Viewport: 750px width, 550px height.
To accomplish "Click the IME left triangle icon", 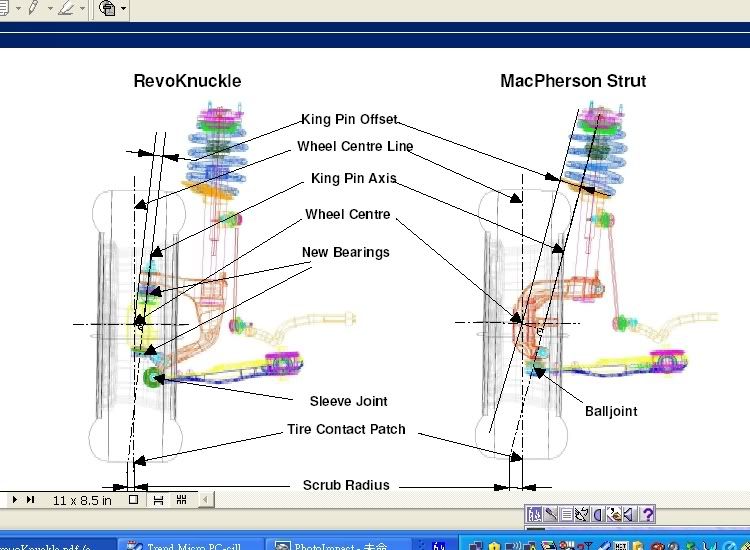I will tap(629, 515).
